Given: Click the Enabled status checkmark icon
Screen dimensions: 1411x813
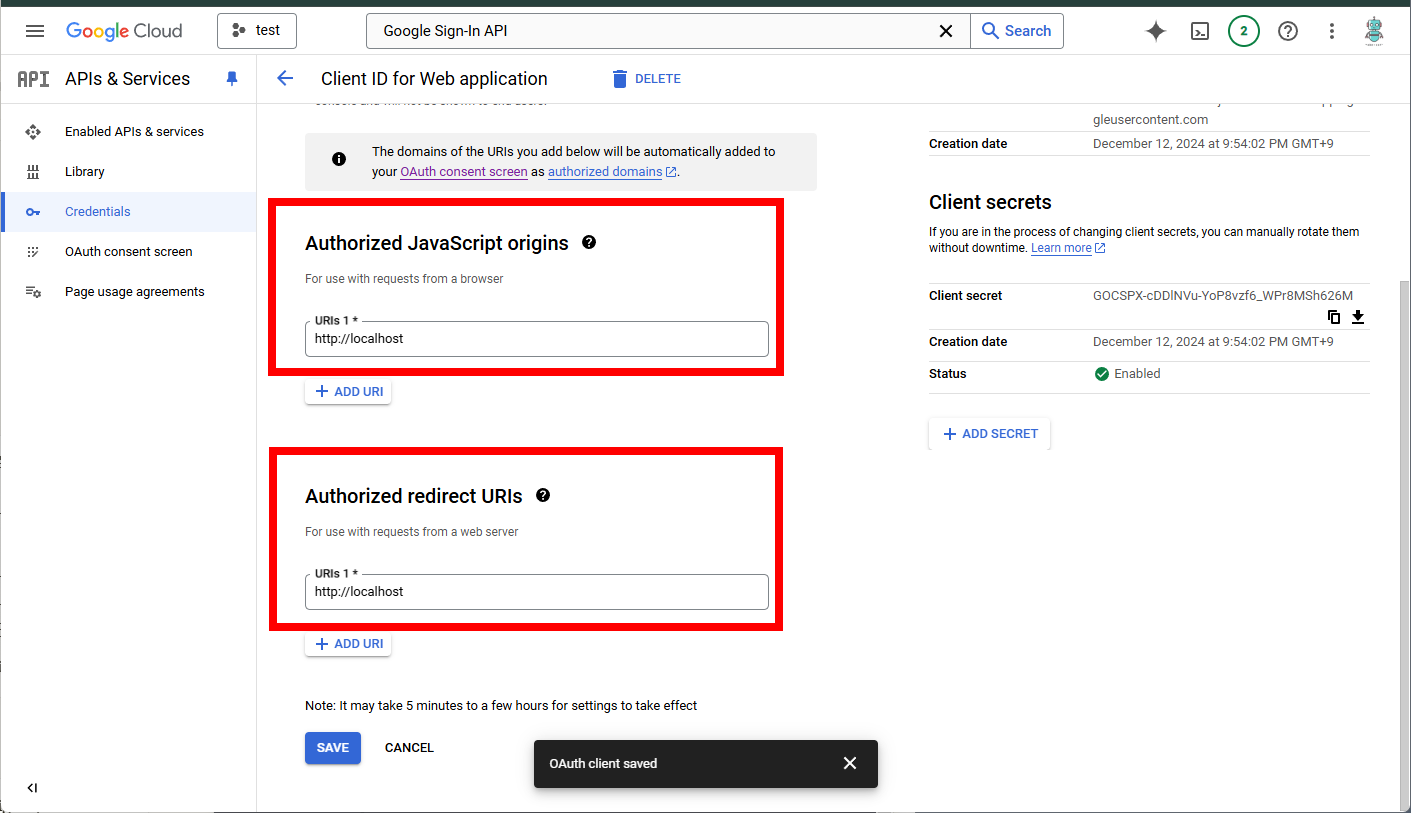Looking at the screenshot, I should pos(1102,374).
